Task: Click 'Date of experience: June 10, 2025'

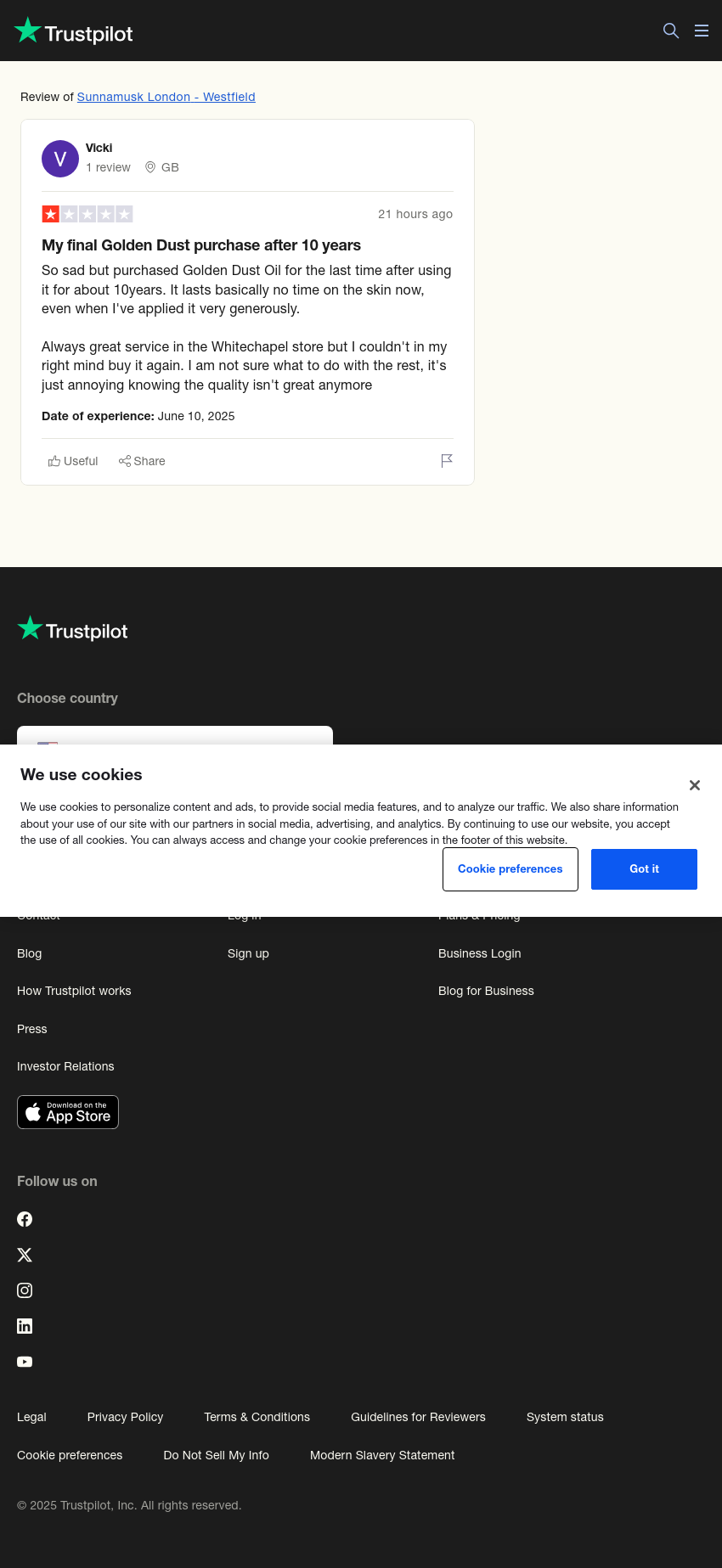Action: (138, 416)
